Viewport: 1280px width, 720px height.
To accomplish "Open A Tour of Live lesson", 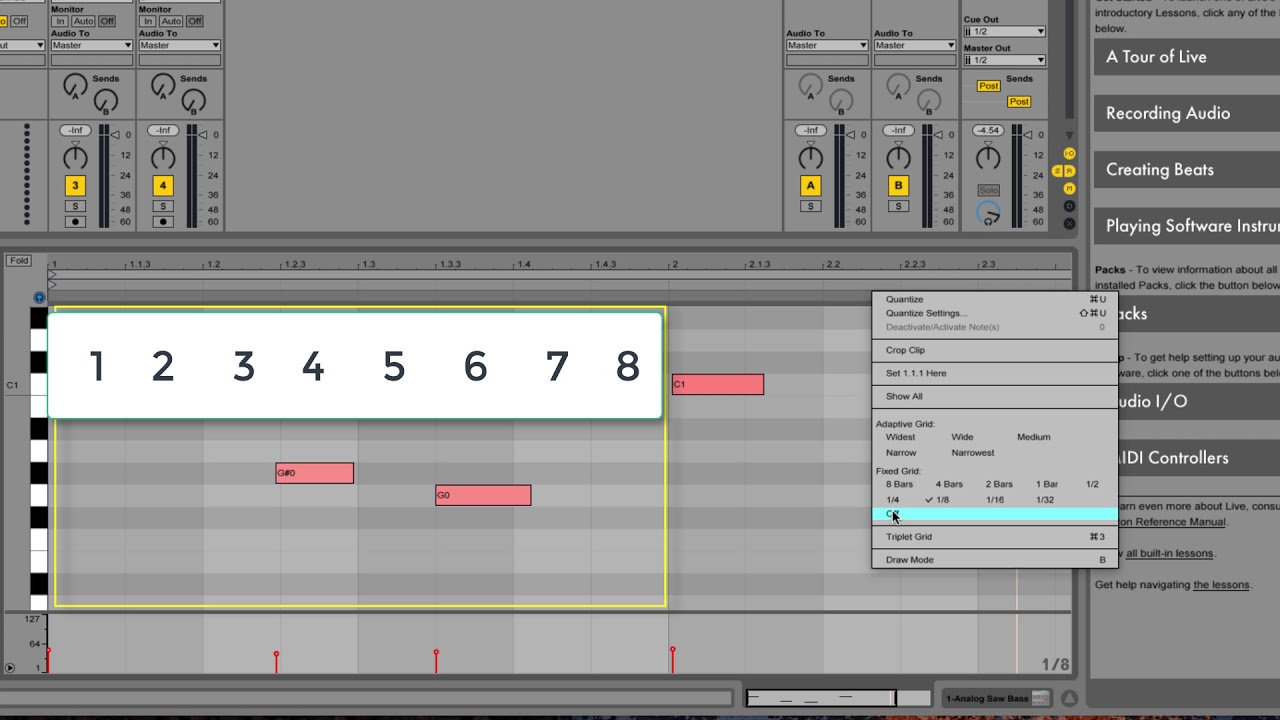I will point(1186,57).
